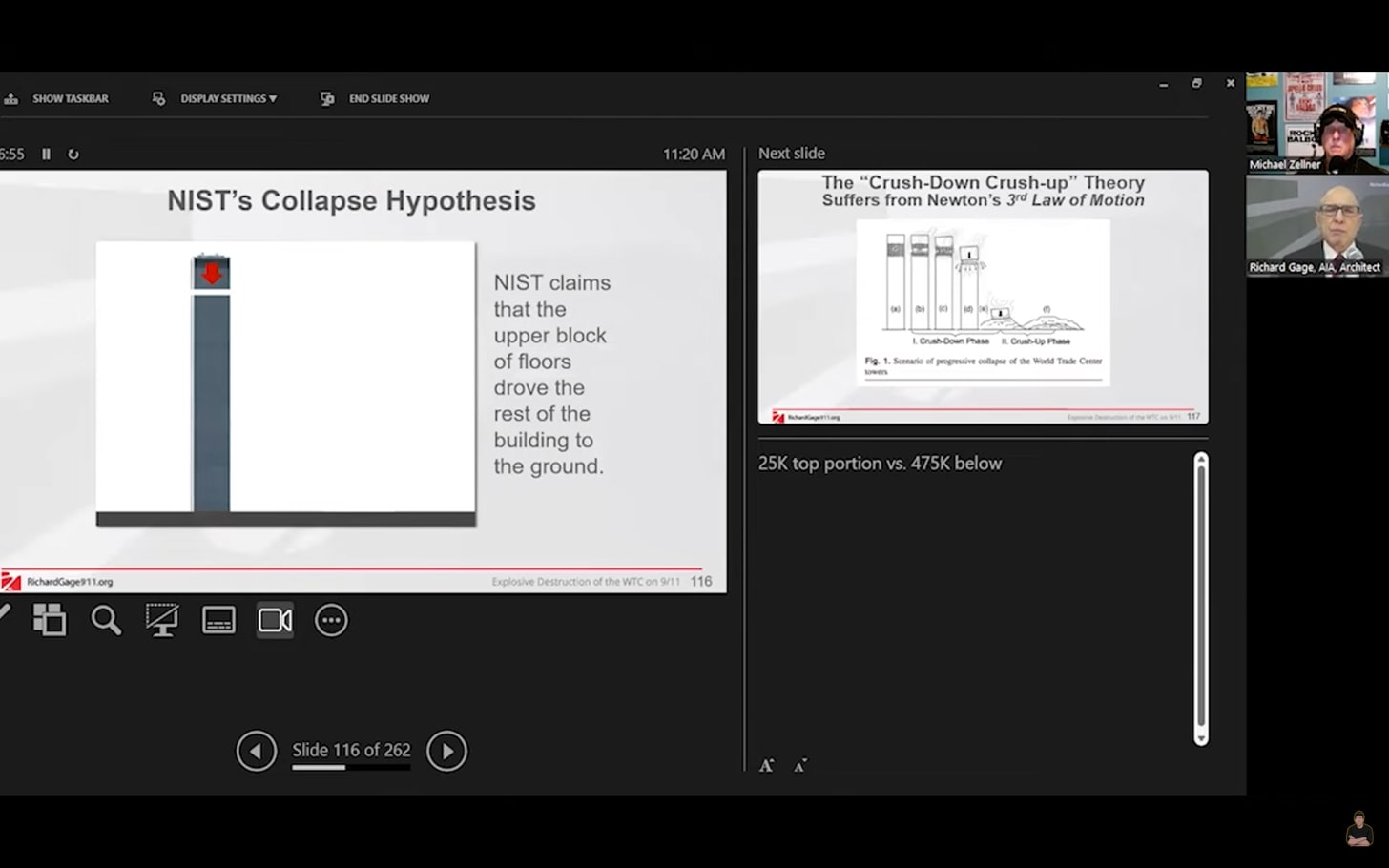The image size is (1389, 868).
Task: Click the next slide preview thumbnail
Action: pos(983,297)
